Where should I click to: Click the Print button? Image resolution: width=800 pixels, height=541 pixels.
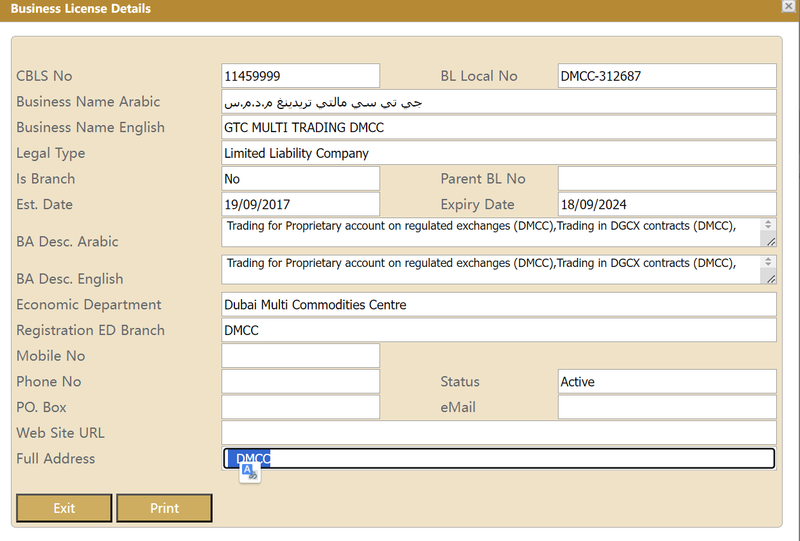[x=164, y=508]
